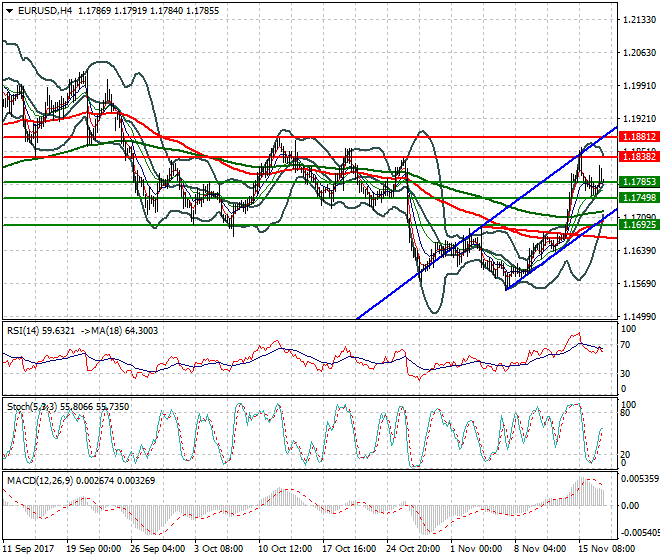Select the RSI 30 level scale value

pyautogui.click(x=625, y=374)
